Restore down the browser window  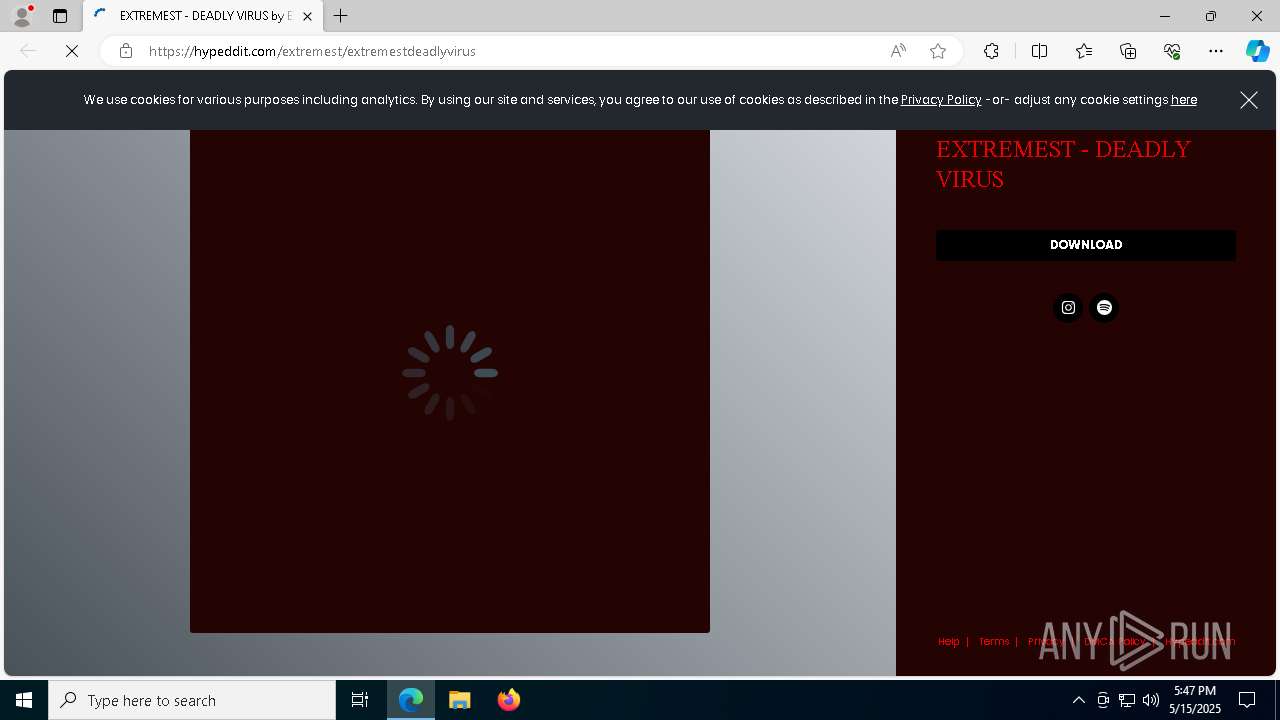[1210, 16]
